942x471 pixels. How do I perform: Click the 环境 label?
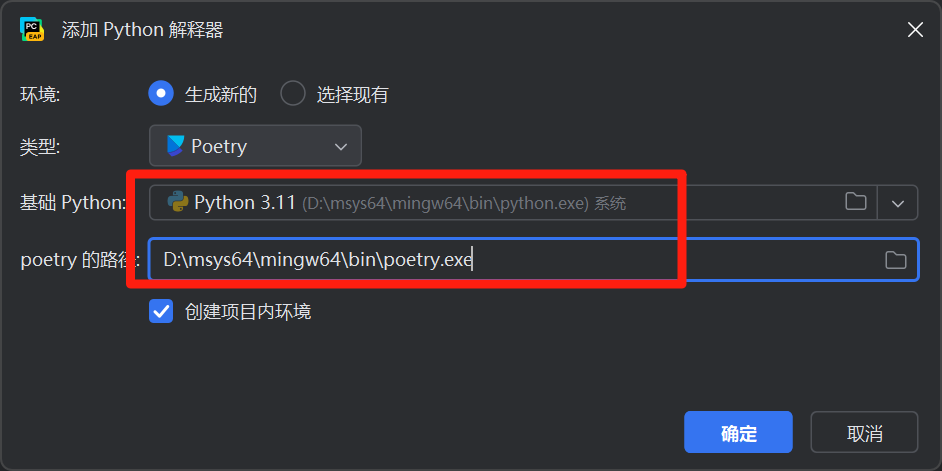click(x=40, y=94)
